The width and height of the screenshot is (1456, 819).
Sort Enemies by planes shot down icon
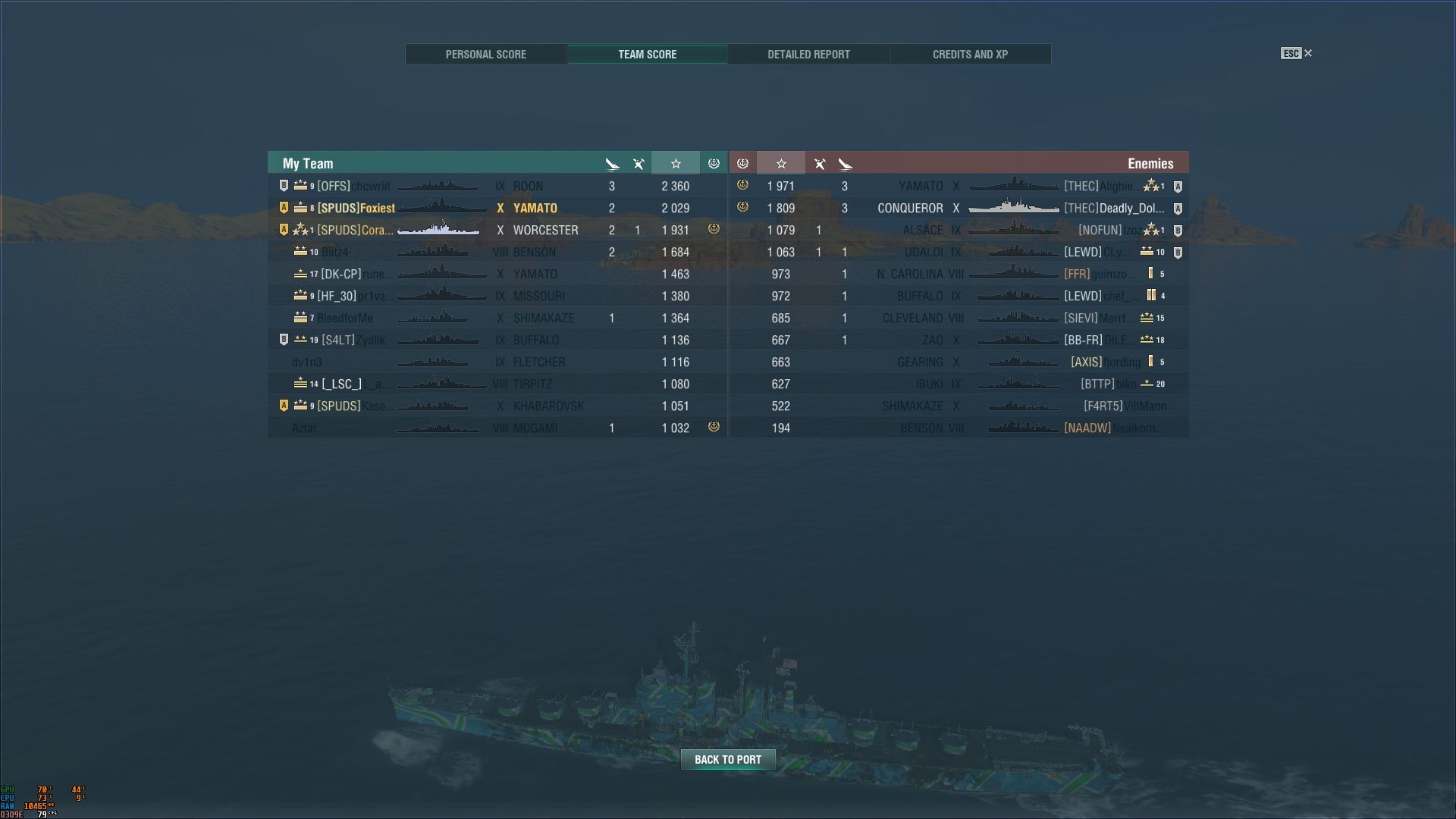click(x=819, y=164)
